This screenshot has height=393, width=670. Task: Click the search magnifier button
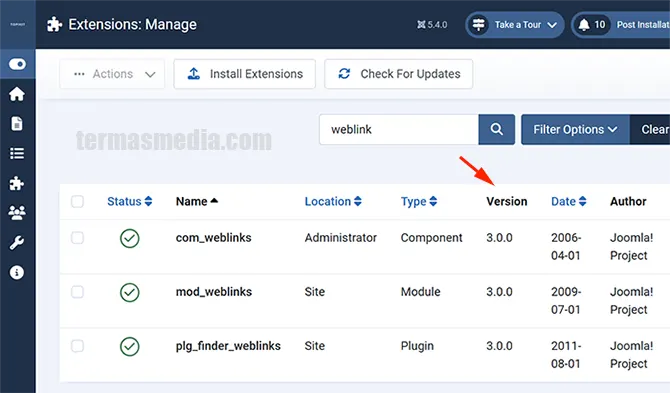pyautogui.click(x=497, y=129)
